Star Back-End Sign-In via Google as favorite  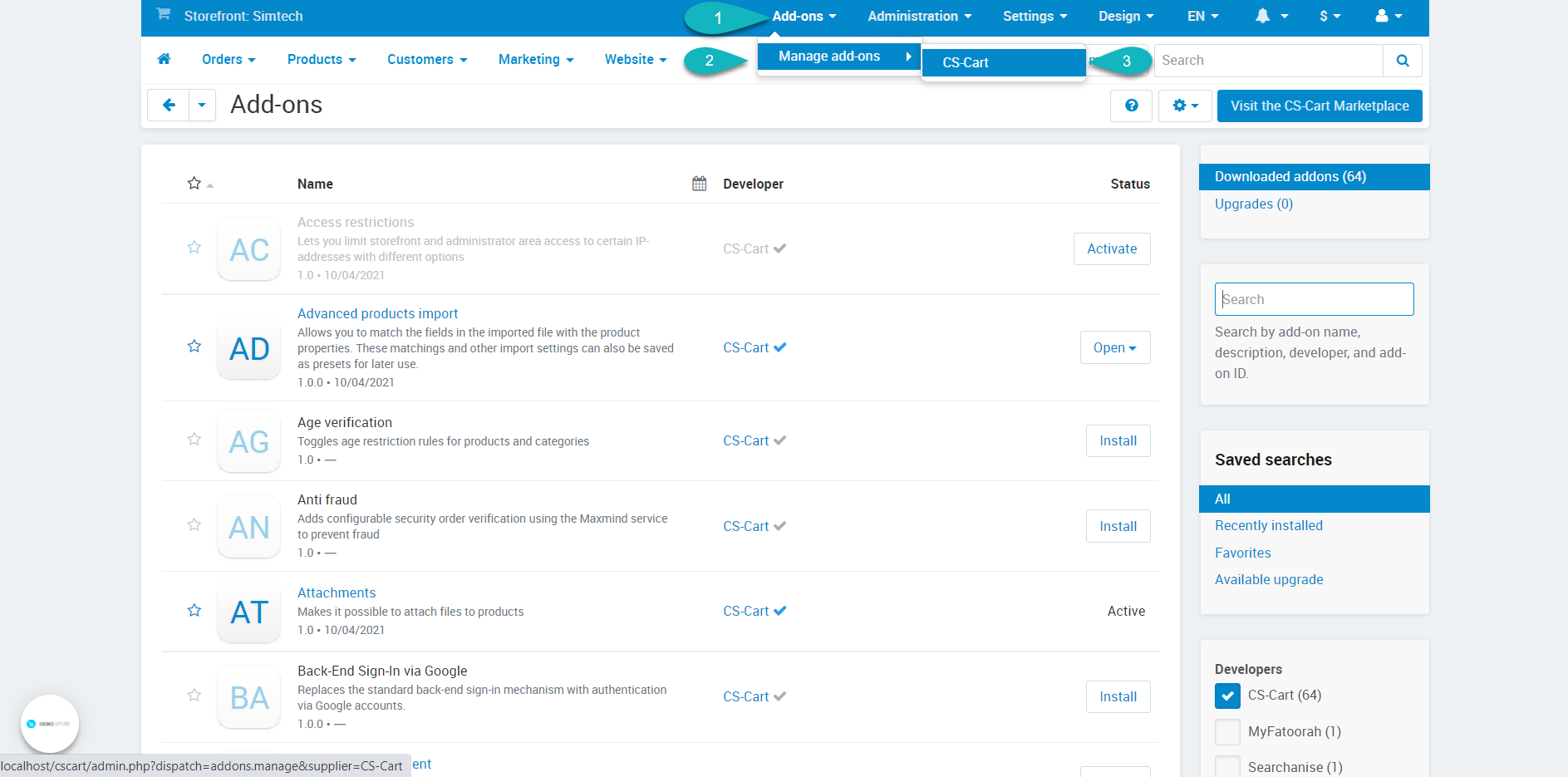click(x=194, y=696)
